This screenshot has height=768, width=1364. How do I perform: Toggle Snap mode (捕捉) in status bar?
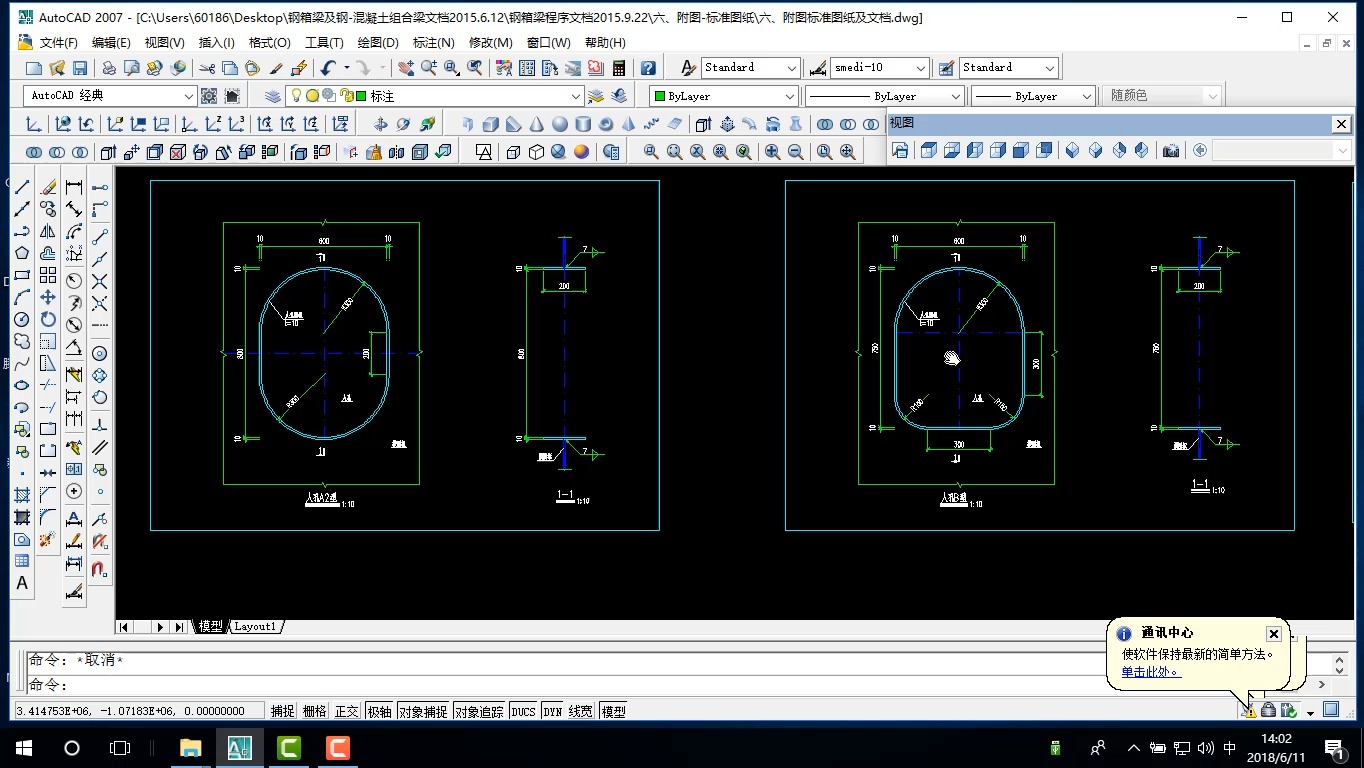click(x=283, y=711)
